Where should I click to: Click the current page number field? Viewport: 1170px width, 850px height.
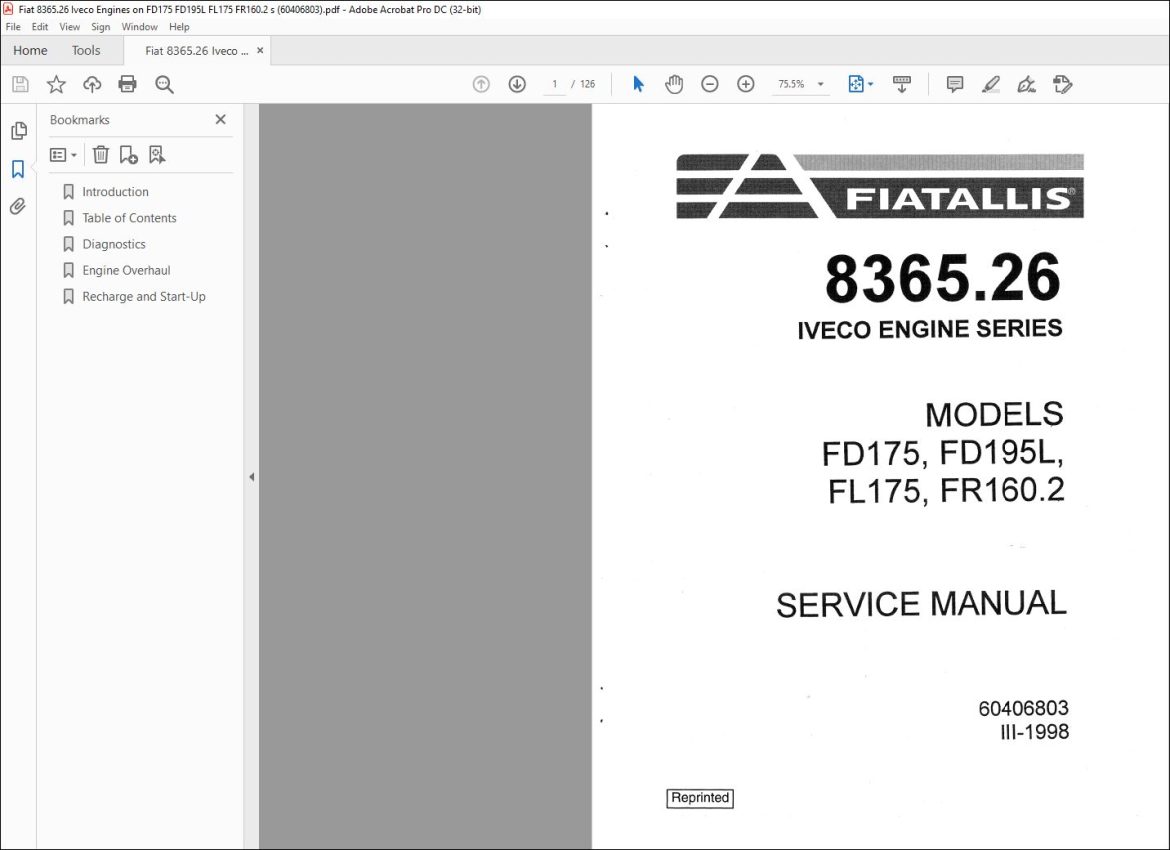[554, 84]
